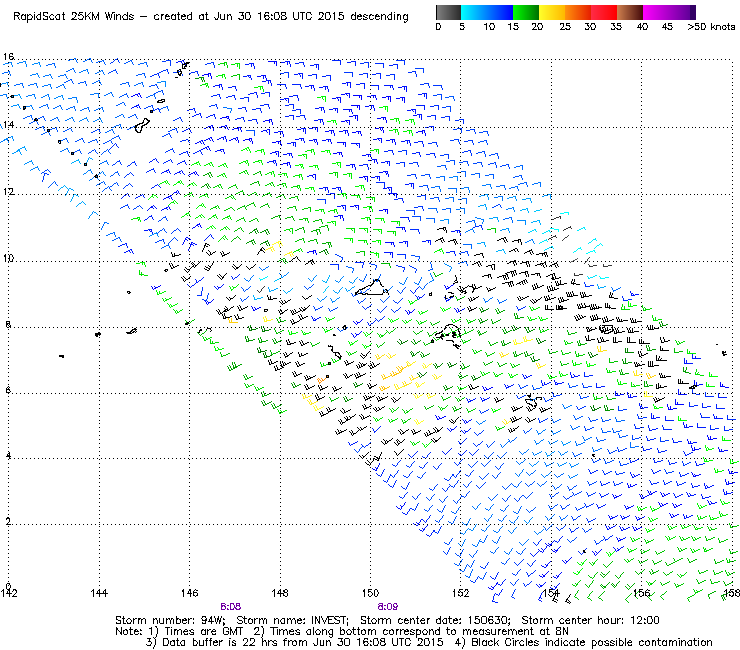The height and width of the screenshot is (650, 740).
Task: Click the '>50 knots' legend label
Action: pyautogui.click(x=711, y=27)
